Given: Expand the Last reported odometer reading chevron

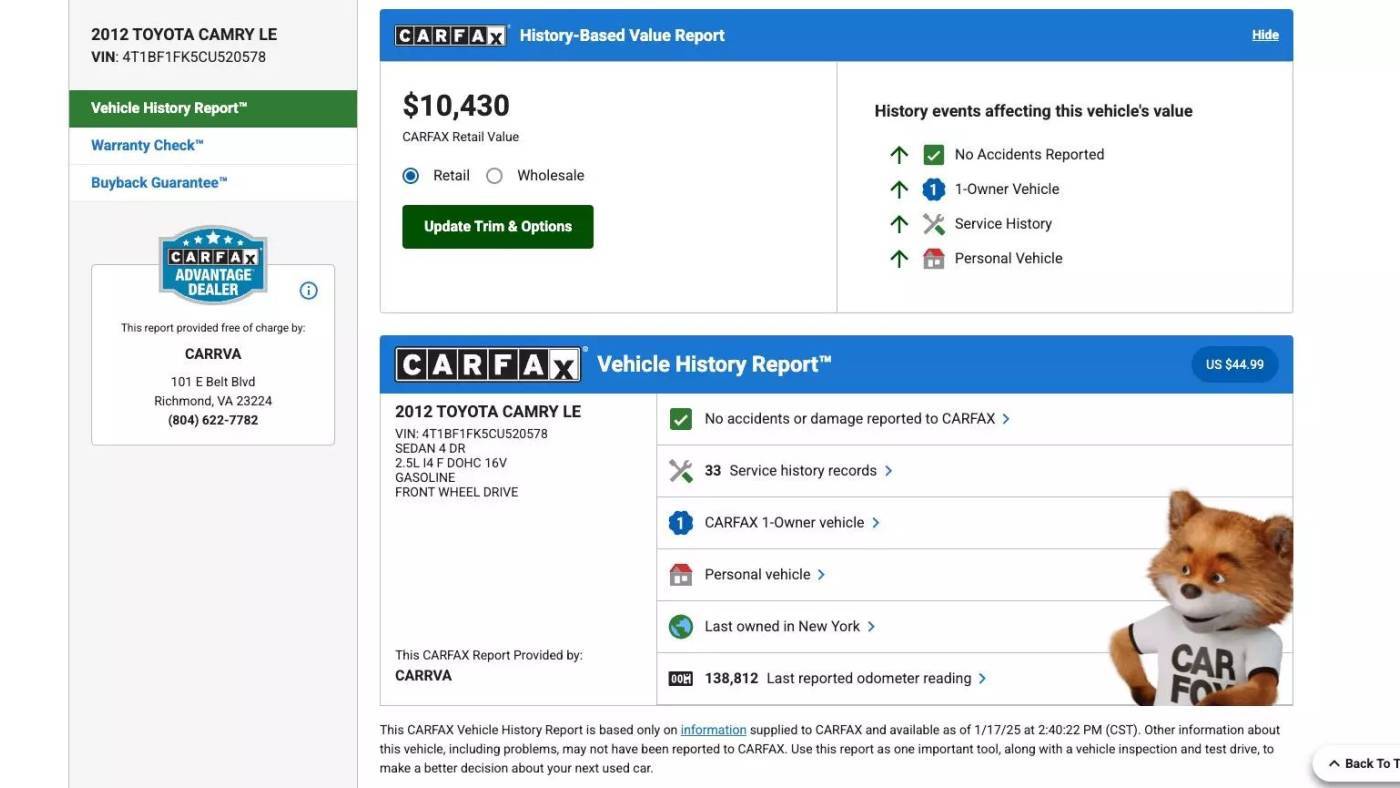Looking at the screenshot, I should coord(982,679).
